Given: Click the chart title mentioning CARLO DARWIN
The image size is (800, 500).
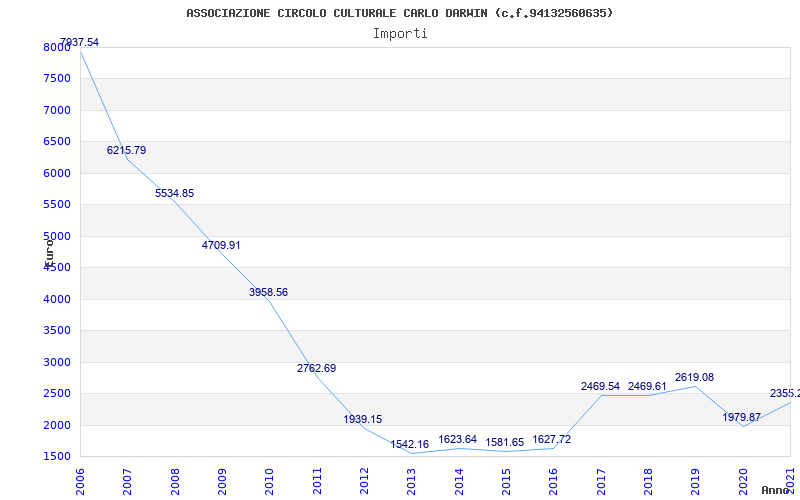Looking at the screenshot, I should point(399,13).
